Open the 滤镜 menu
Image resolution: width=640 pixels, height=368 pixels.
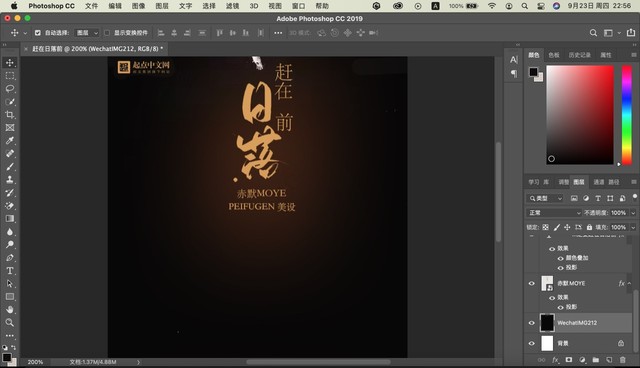[x=232, y=6]
